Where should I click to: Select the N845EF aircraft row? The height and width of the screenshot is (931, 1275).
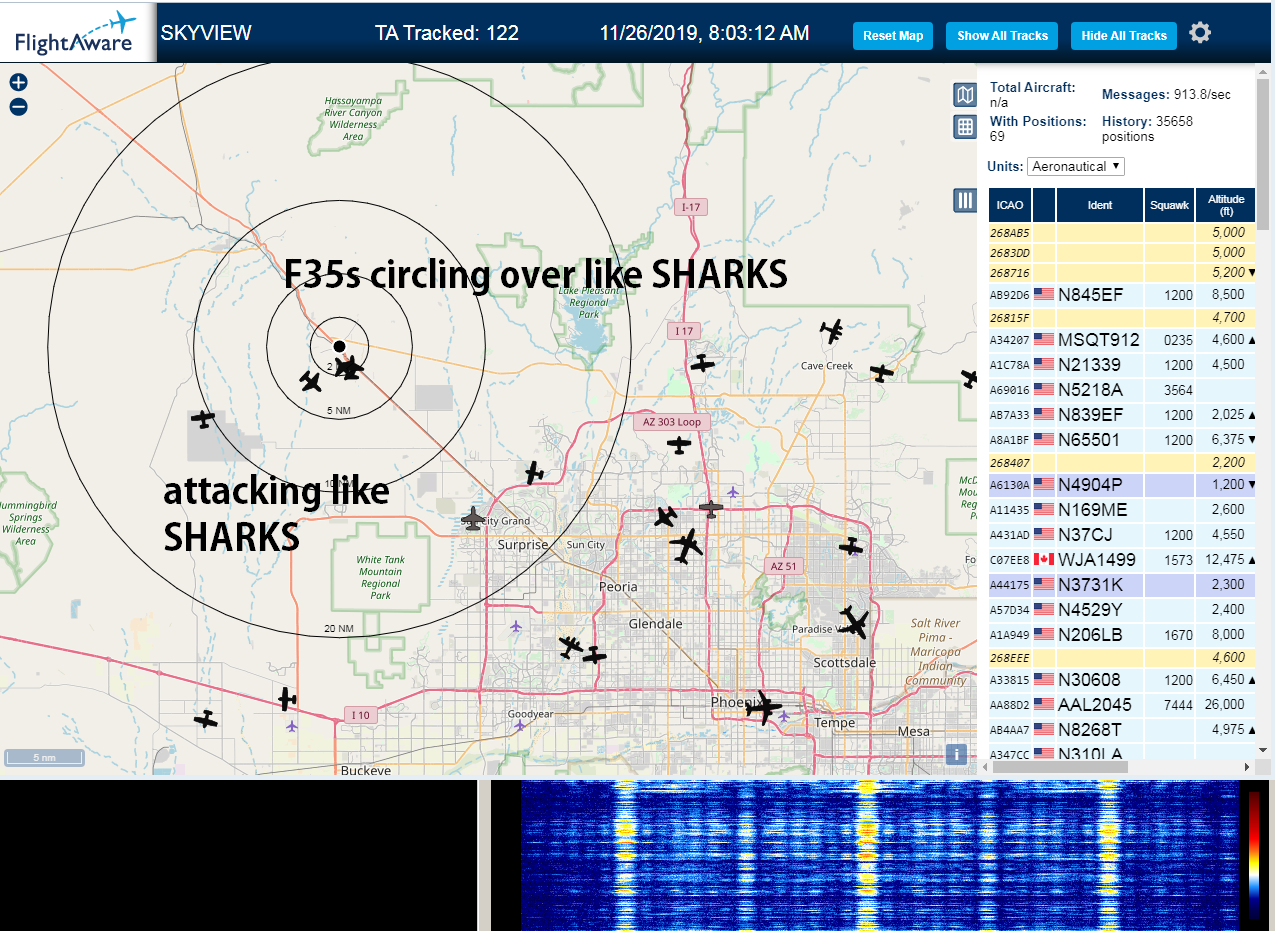point(1121,294)
